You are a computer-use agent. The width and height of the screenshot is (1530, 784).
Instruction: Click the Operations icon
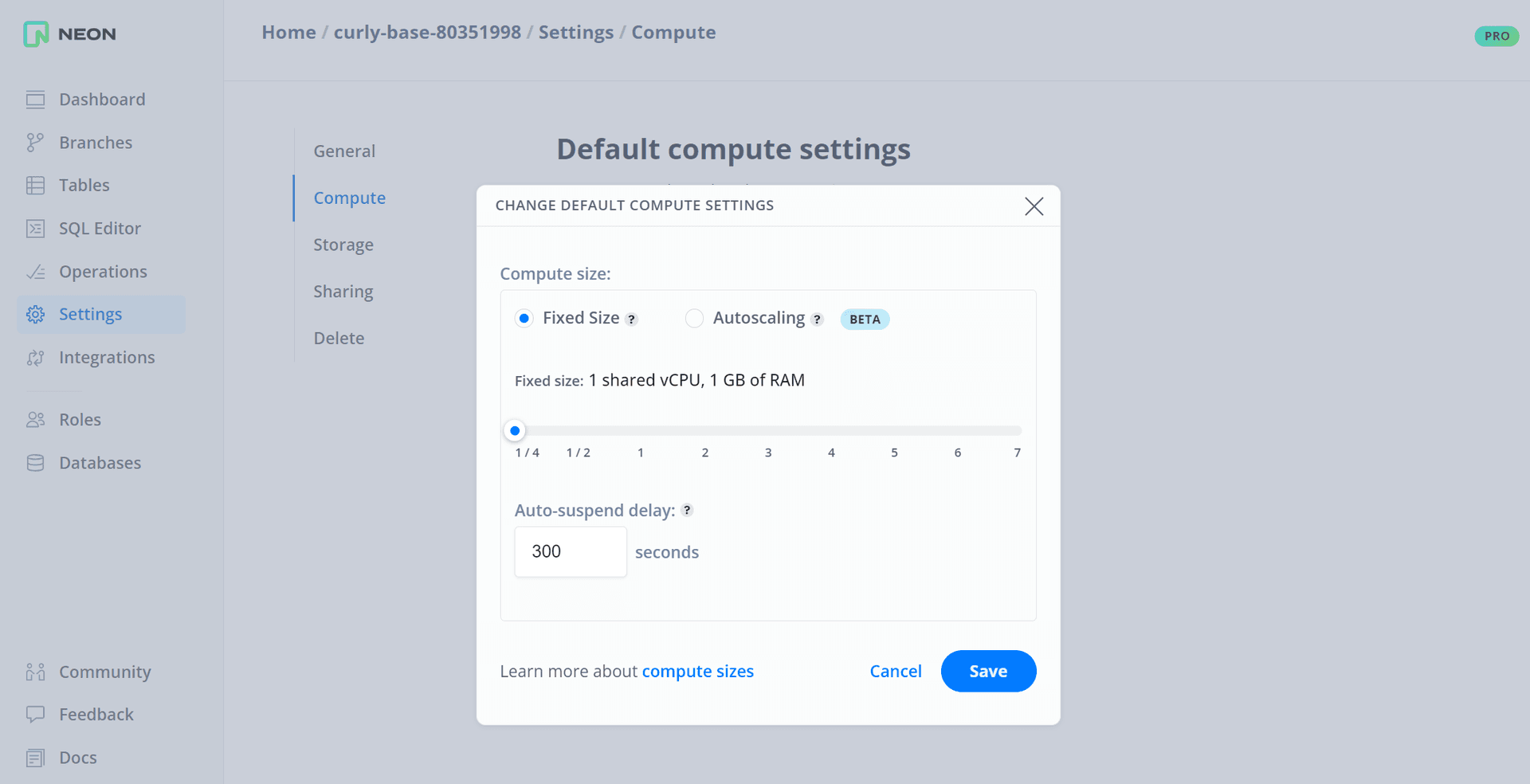[36, 271]
